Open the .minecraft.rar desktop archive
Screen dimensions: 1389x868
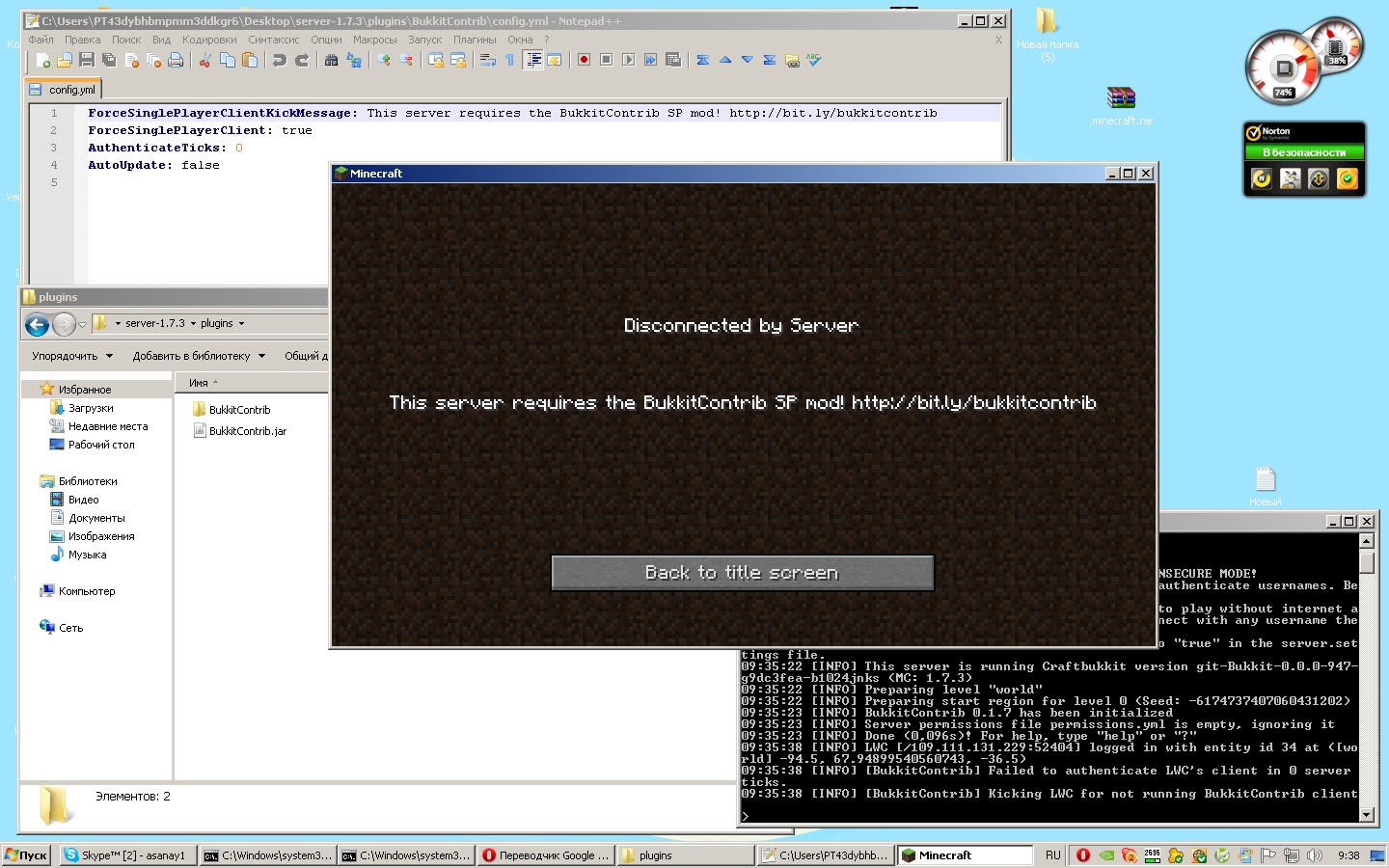(x=1121, y=106)
